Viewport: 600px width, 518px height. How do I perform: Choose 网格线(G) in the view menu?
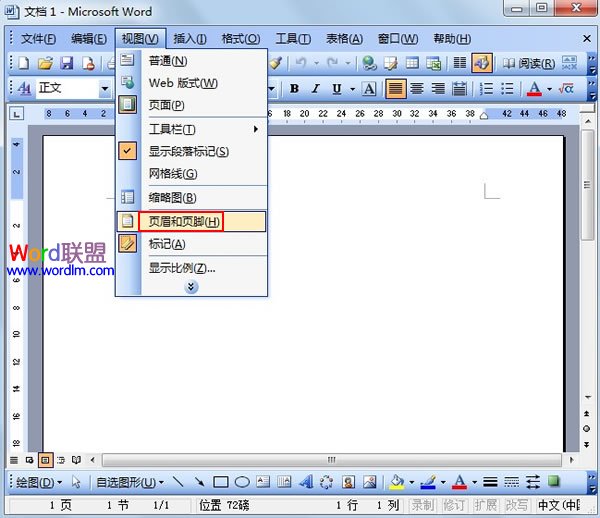coord(191,174)
